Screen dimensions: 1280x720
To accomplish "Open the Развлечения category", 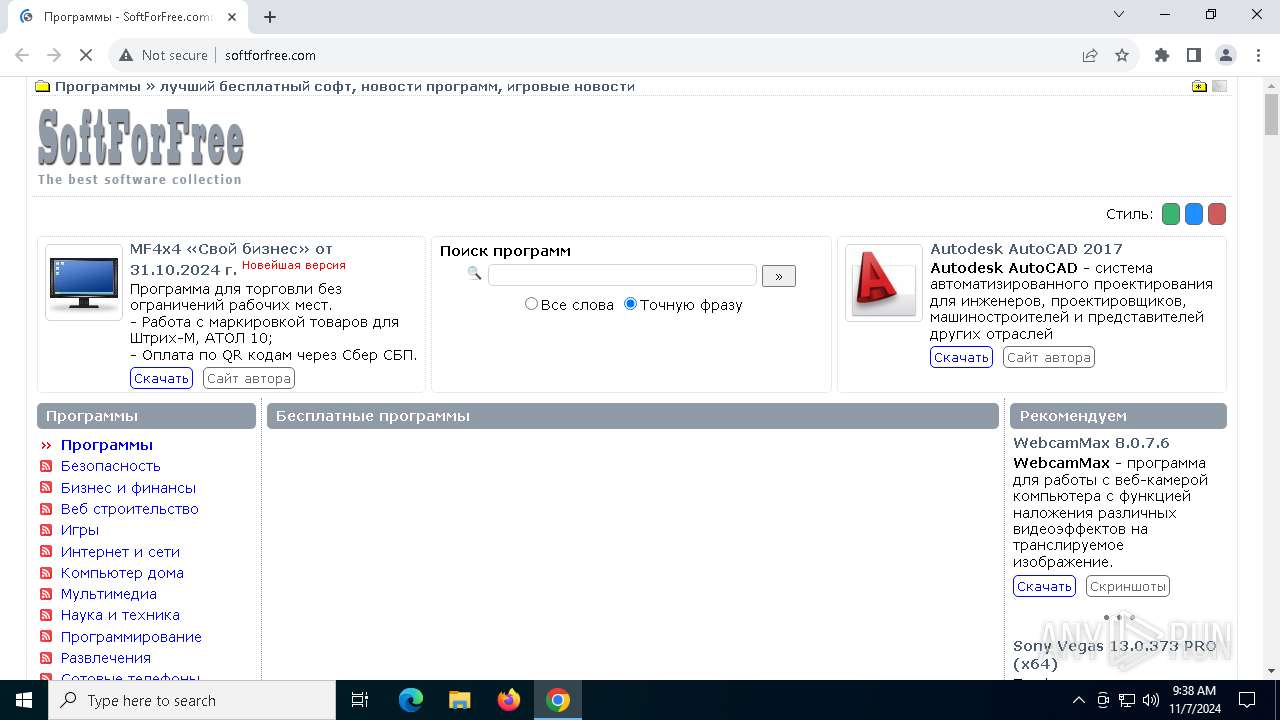I will [106, 658].
